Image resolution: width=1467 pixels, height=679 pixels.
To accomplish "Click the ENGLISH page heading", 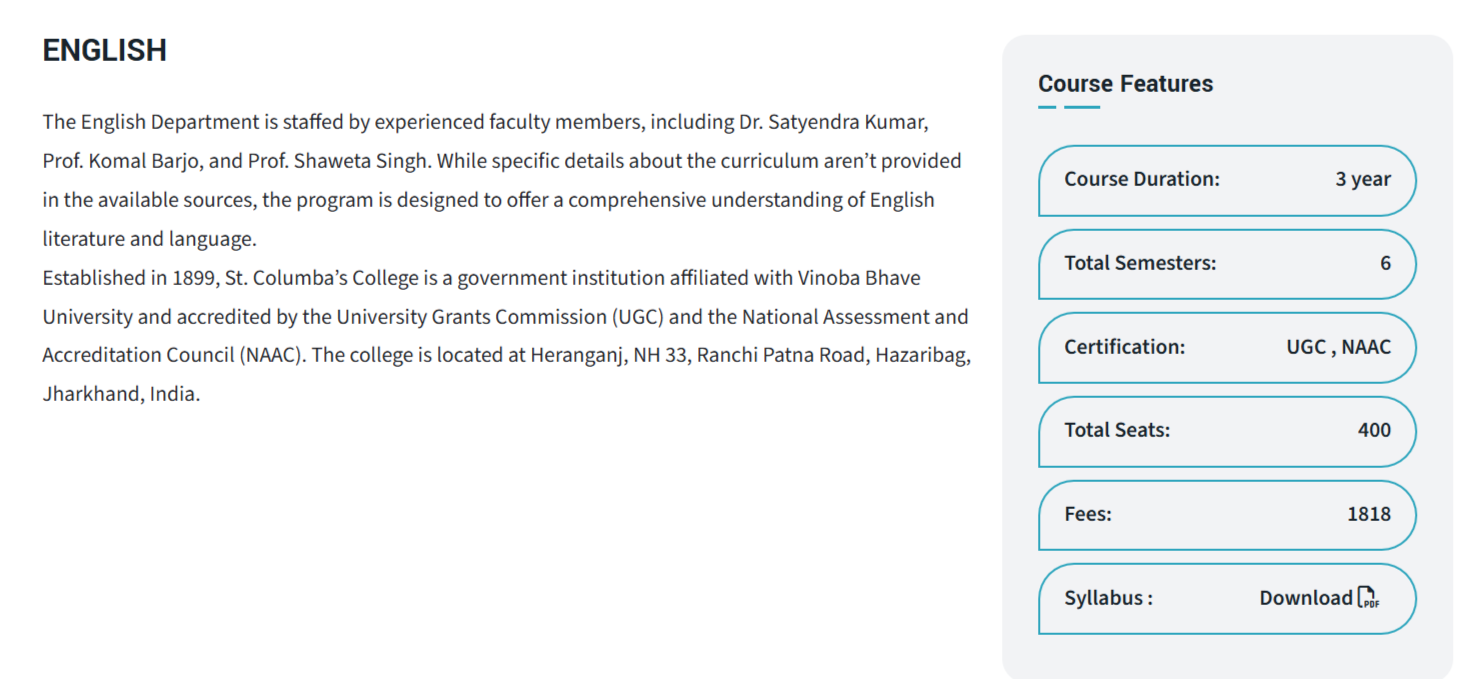I will click(104, 50).
